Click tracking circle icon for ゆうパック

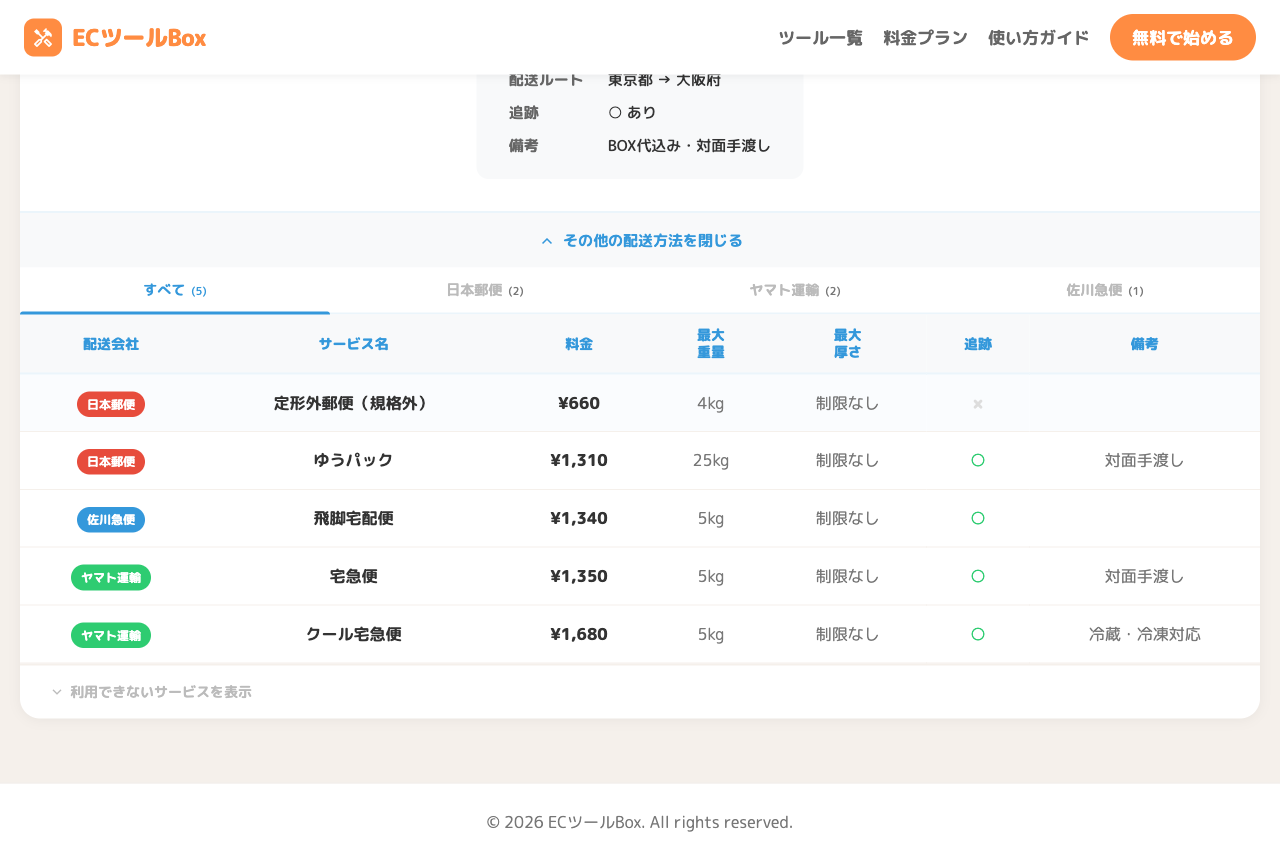[978, 460]
